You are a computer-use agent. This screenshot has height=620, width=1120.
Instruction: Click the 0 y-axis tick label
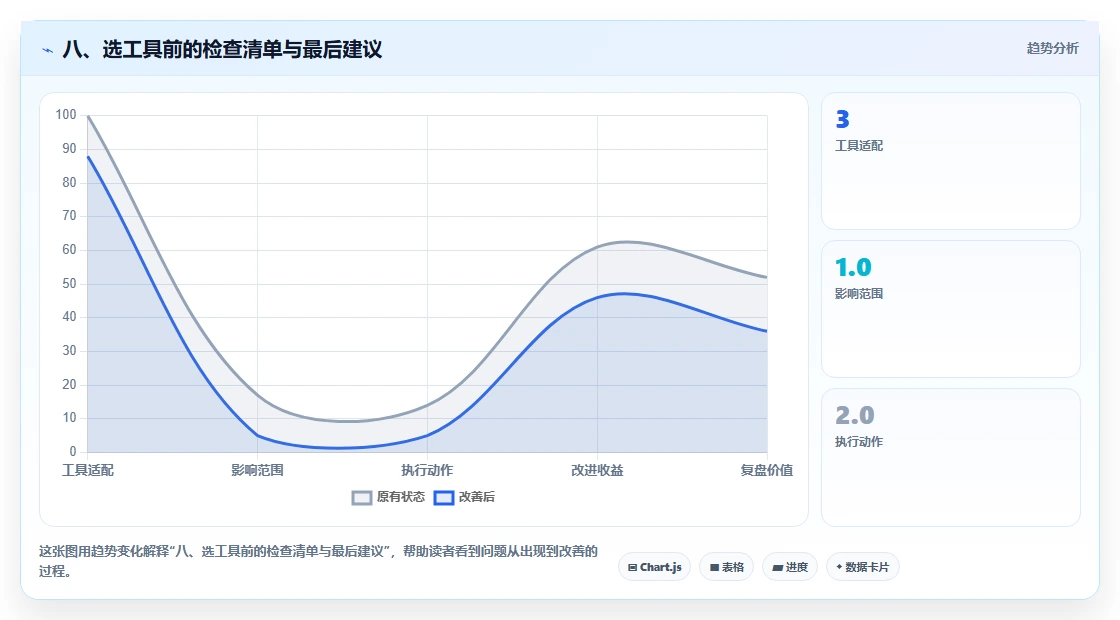point(73,451)
